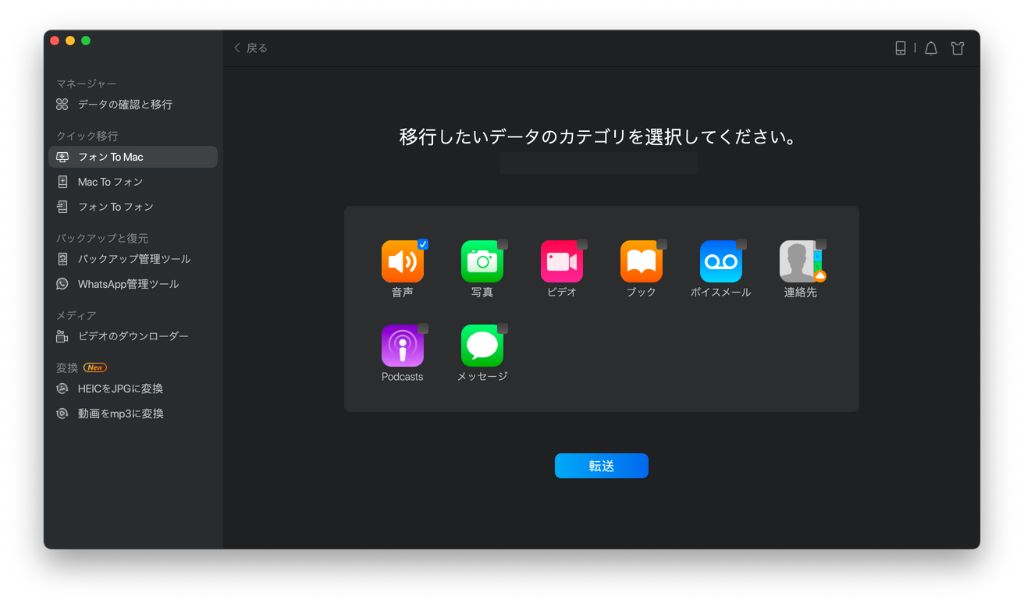Check the ボイスメール category checkbox
Viewport: 1024px width, 607px height.
(742, 244)
